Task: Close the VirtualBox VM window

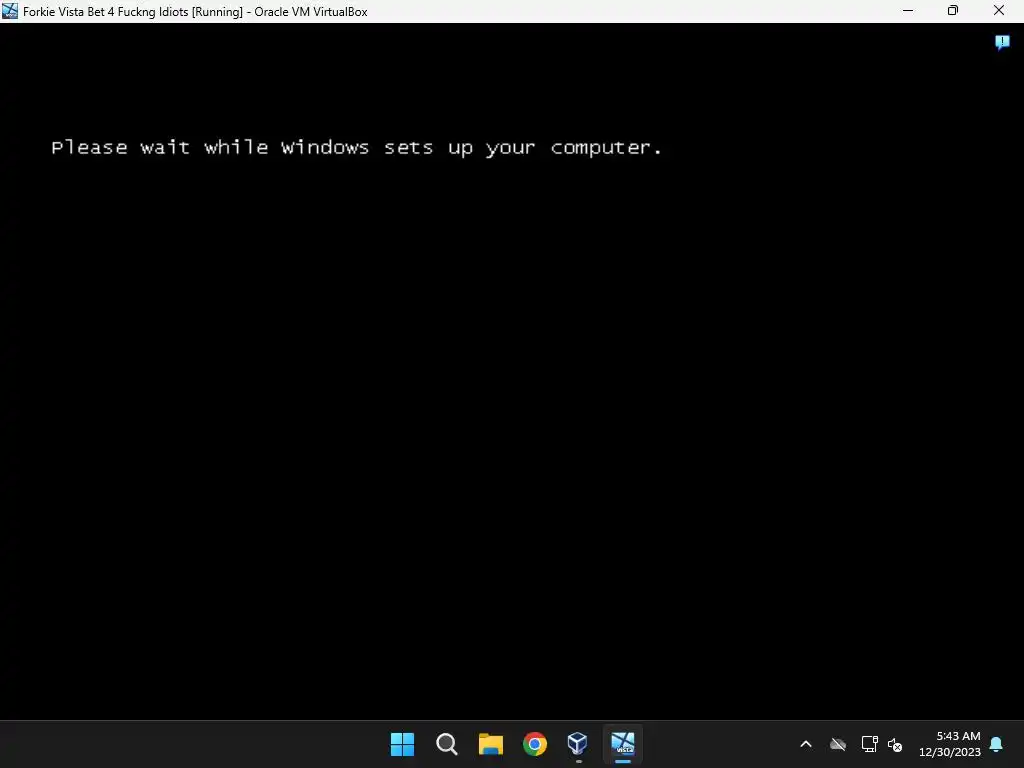Action: pyautogui.click(x=999, y=11)
